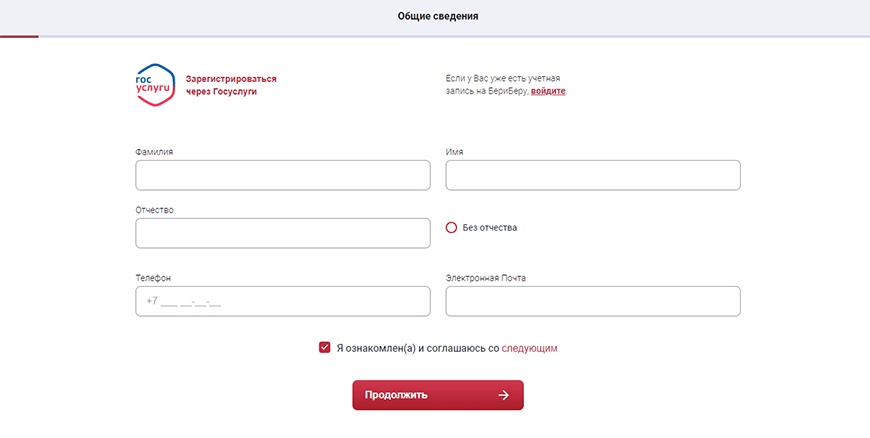
Task: Click the arrow icon inside Продолжить button
Action: [503, 395]
